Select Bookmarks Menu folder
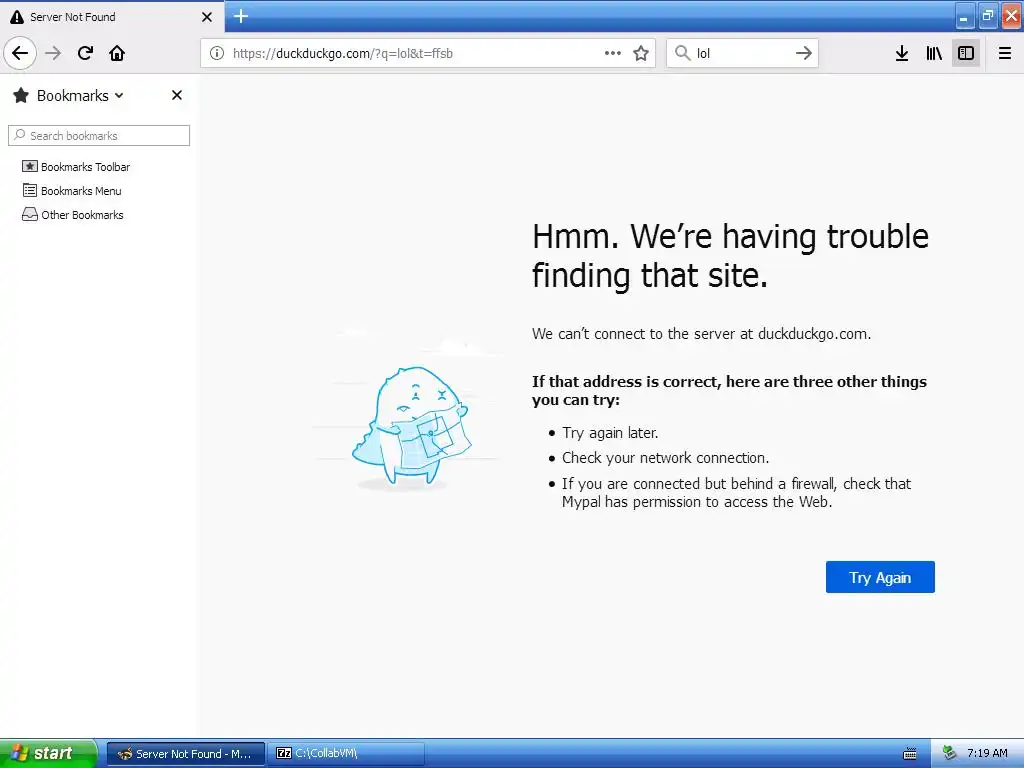Viewport: 1024px width, 768px height. pyautogui.click(x=72, y=191)
